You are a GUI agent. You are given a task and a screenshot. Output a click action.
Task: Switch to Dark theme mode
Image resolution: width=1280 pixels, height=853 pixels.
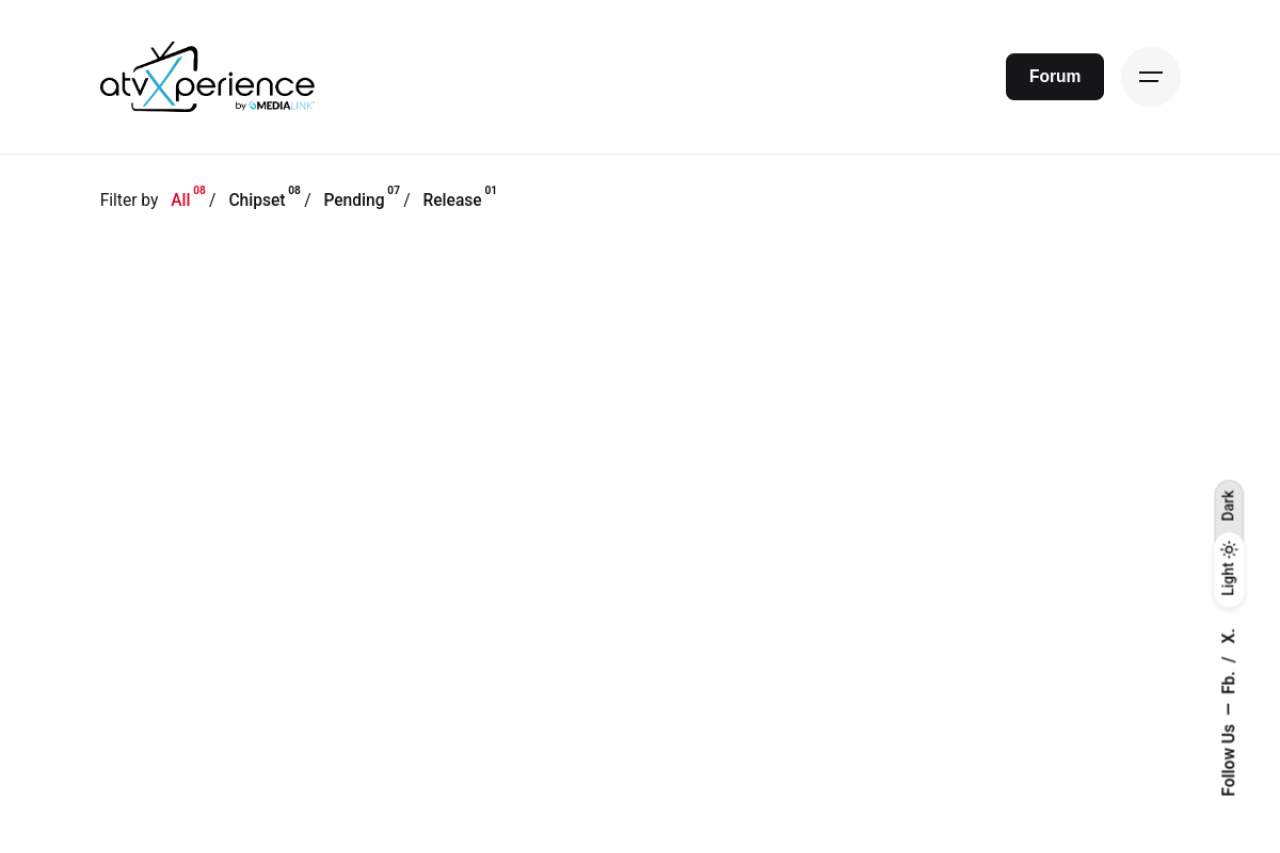click(1229, 505)
